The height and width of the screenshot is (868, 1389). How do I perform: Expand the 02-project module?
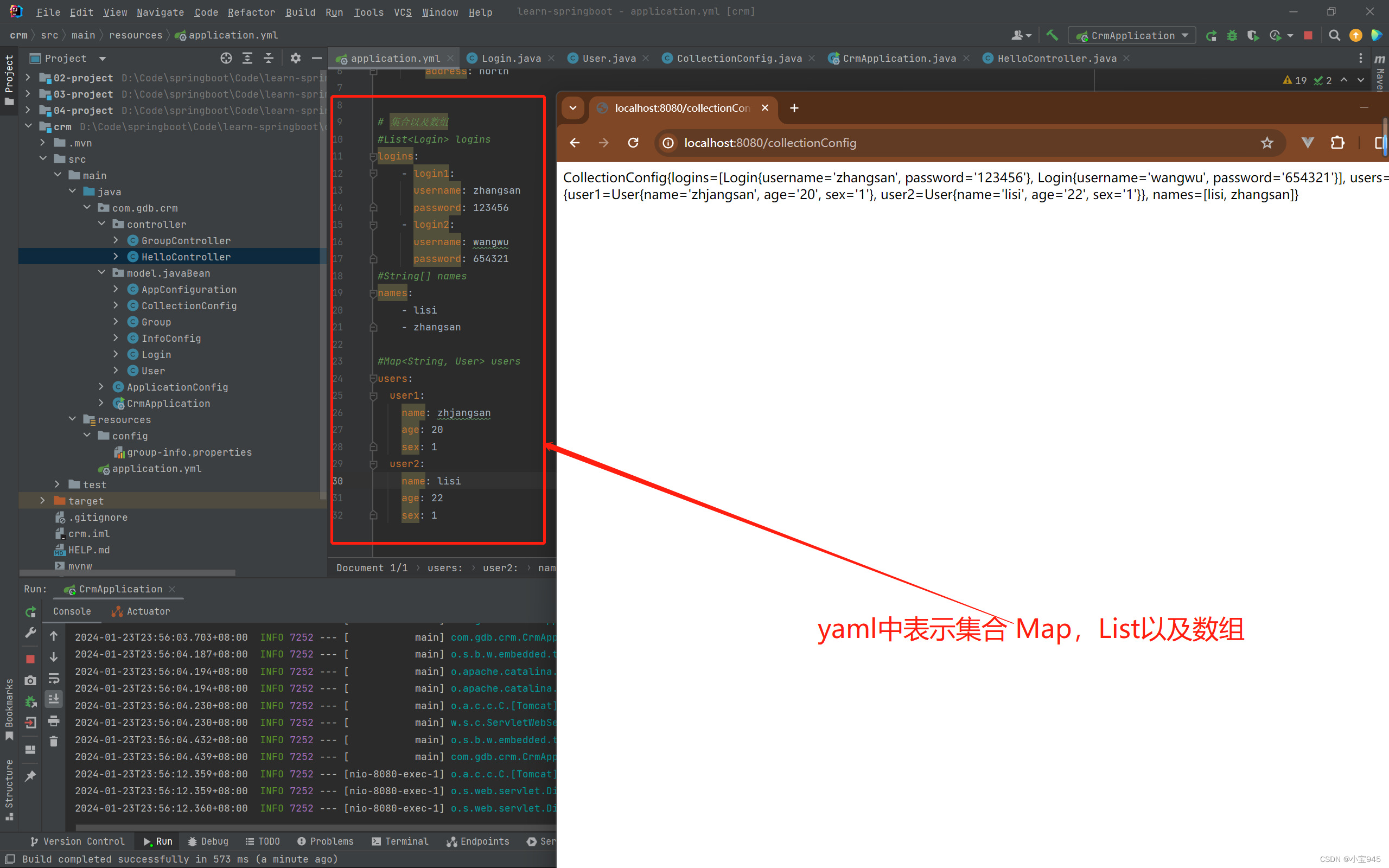[28, 78]
